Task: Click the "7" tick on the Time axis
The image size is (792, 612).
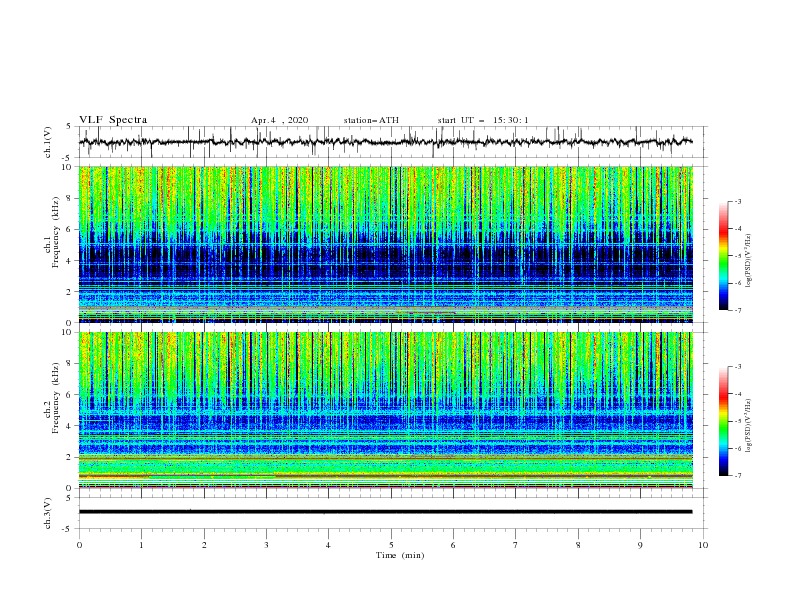Action: (516, 545)
